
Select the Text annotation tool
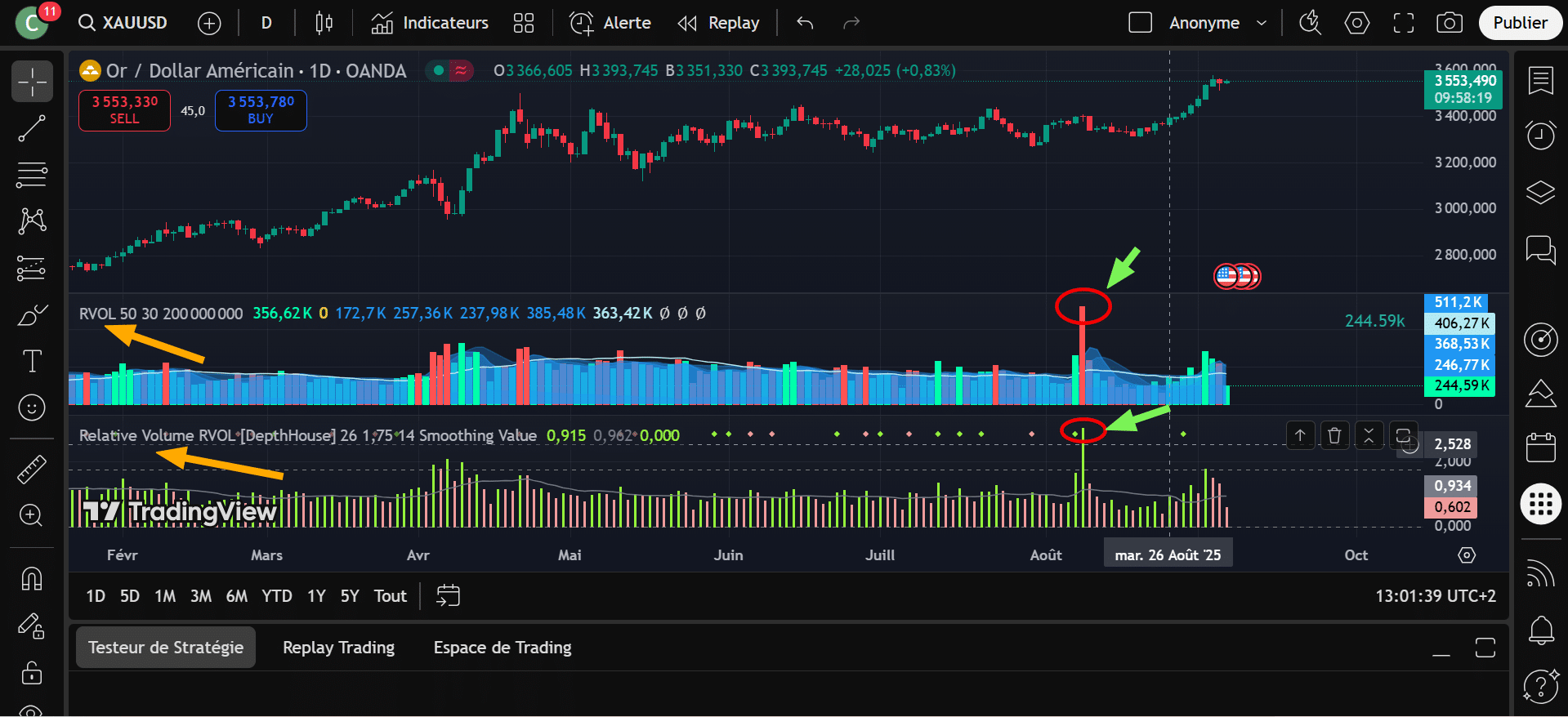(x=32, y=361)
